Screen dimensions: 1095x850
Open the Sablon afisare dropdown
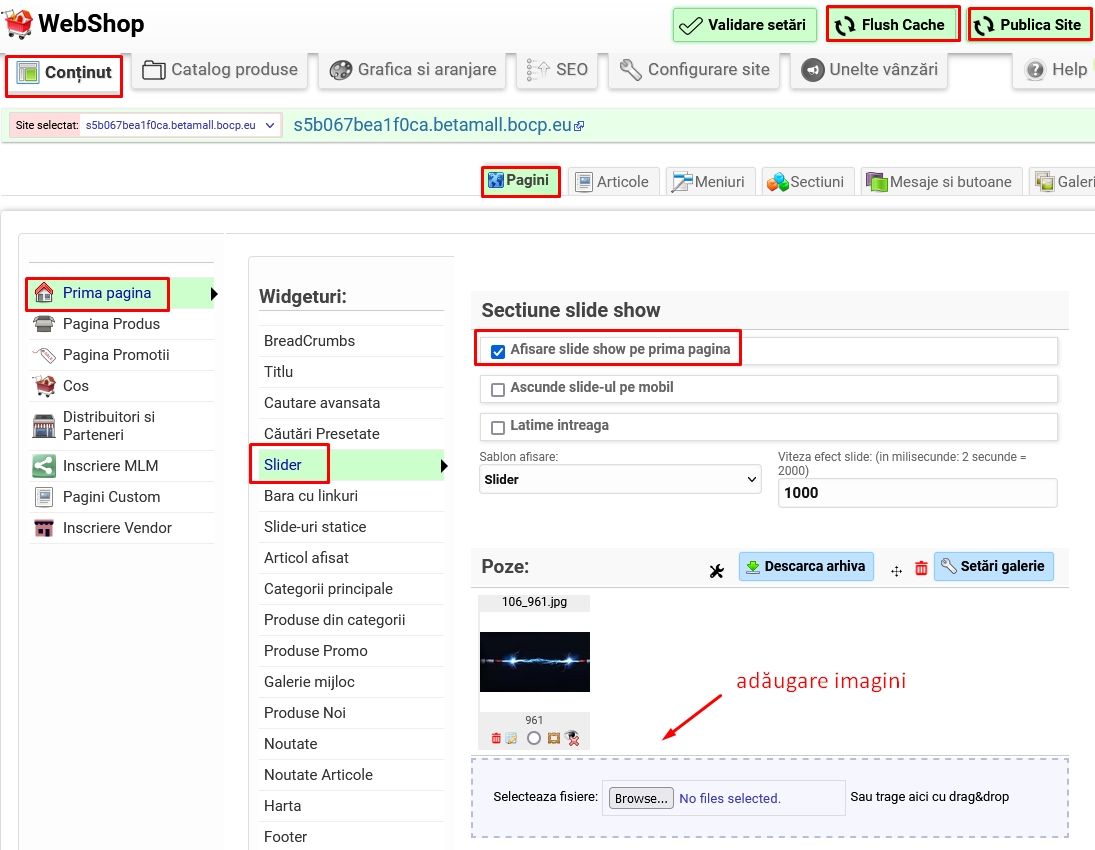pyautogui.click(x=620, y=480)
